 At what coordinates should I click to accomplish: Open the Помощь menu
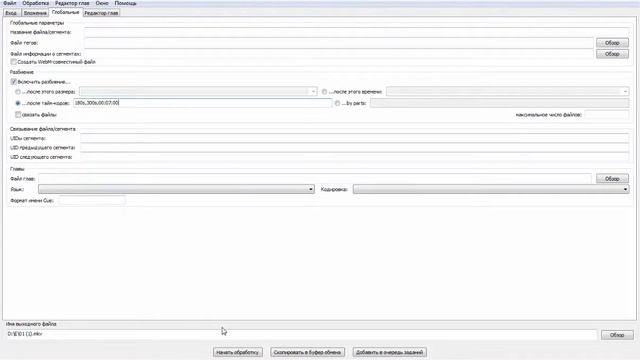click(x=125, y=3)
